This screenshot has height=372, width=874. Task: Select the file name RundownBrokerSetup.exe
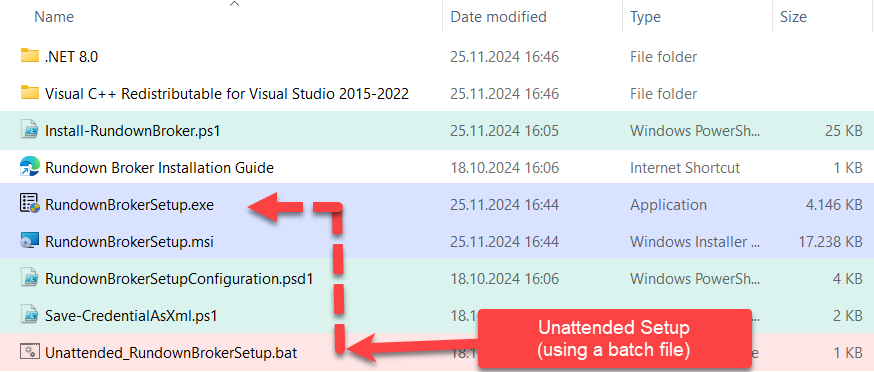(x=129, y=205)
